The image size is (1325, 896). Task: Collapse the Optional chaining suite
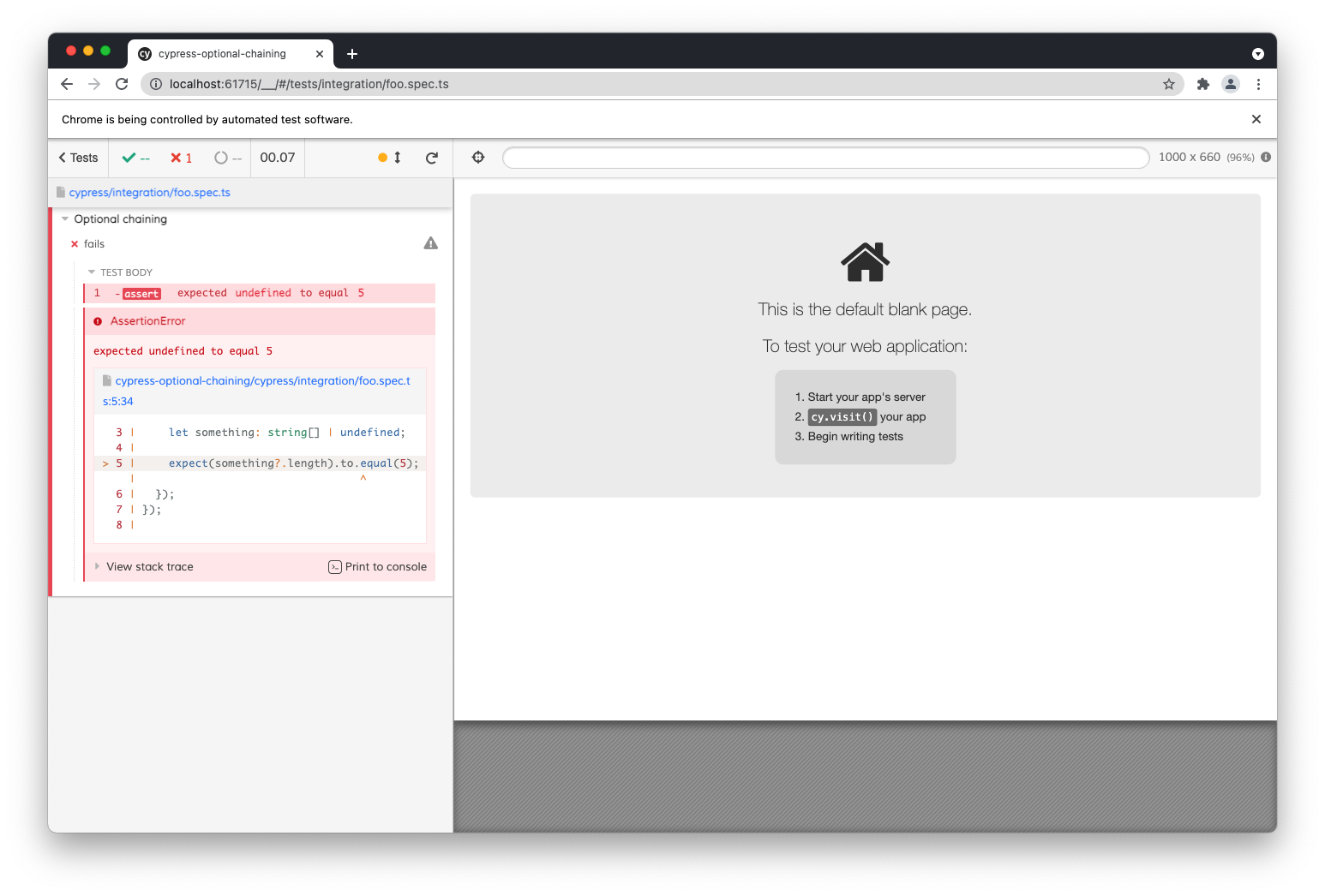(x=120, y=219)
